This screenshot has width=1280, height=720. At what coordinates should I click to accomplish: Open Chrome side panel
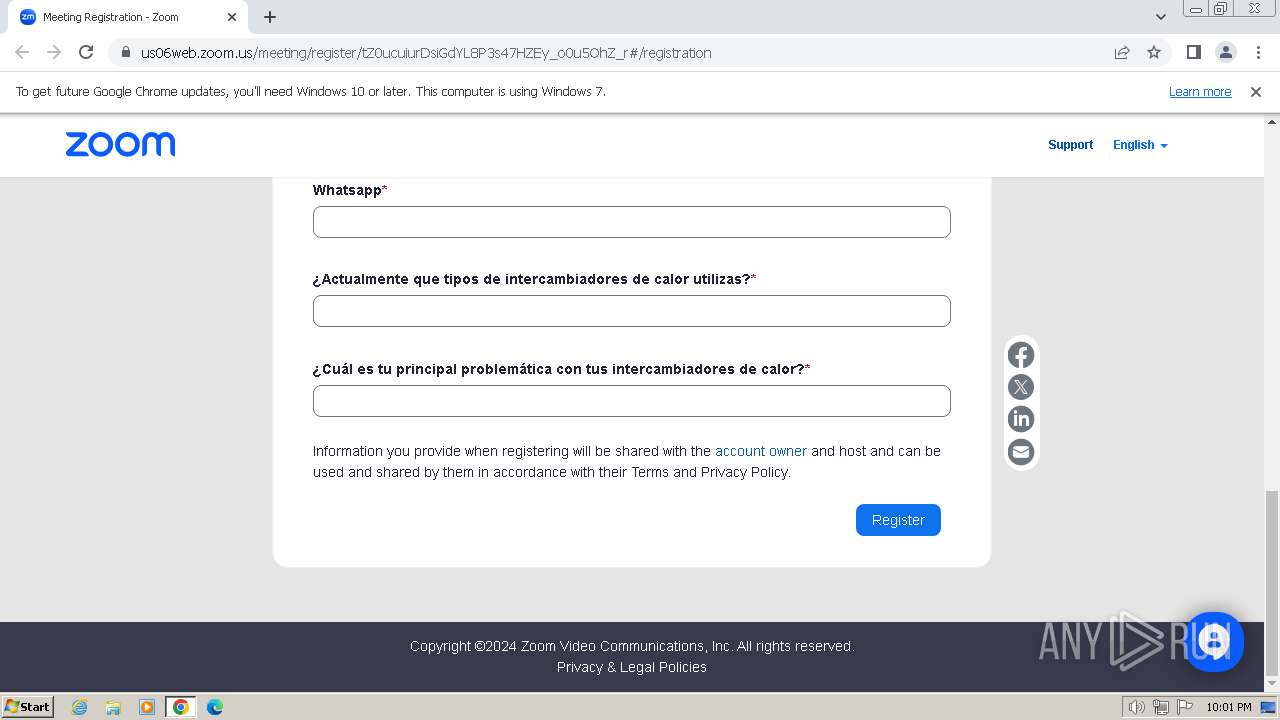[1193, 52]
